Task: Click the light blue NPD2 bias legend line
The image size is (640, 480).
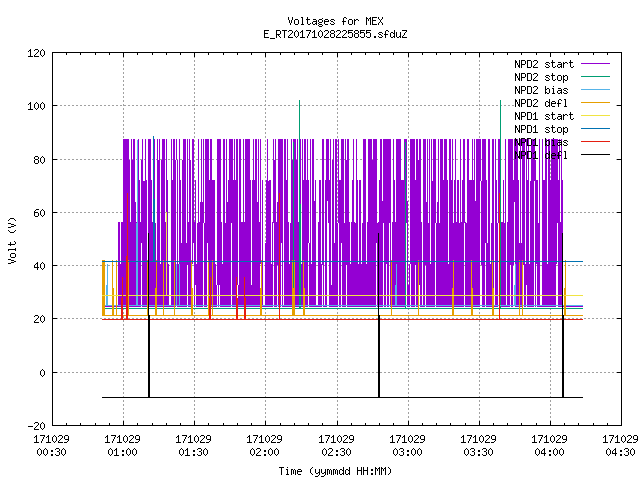Action: point(595,90)
